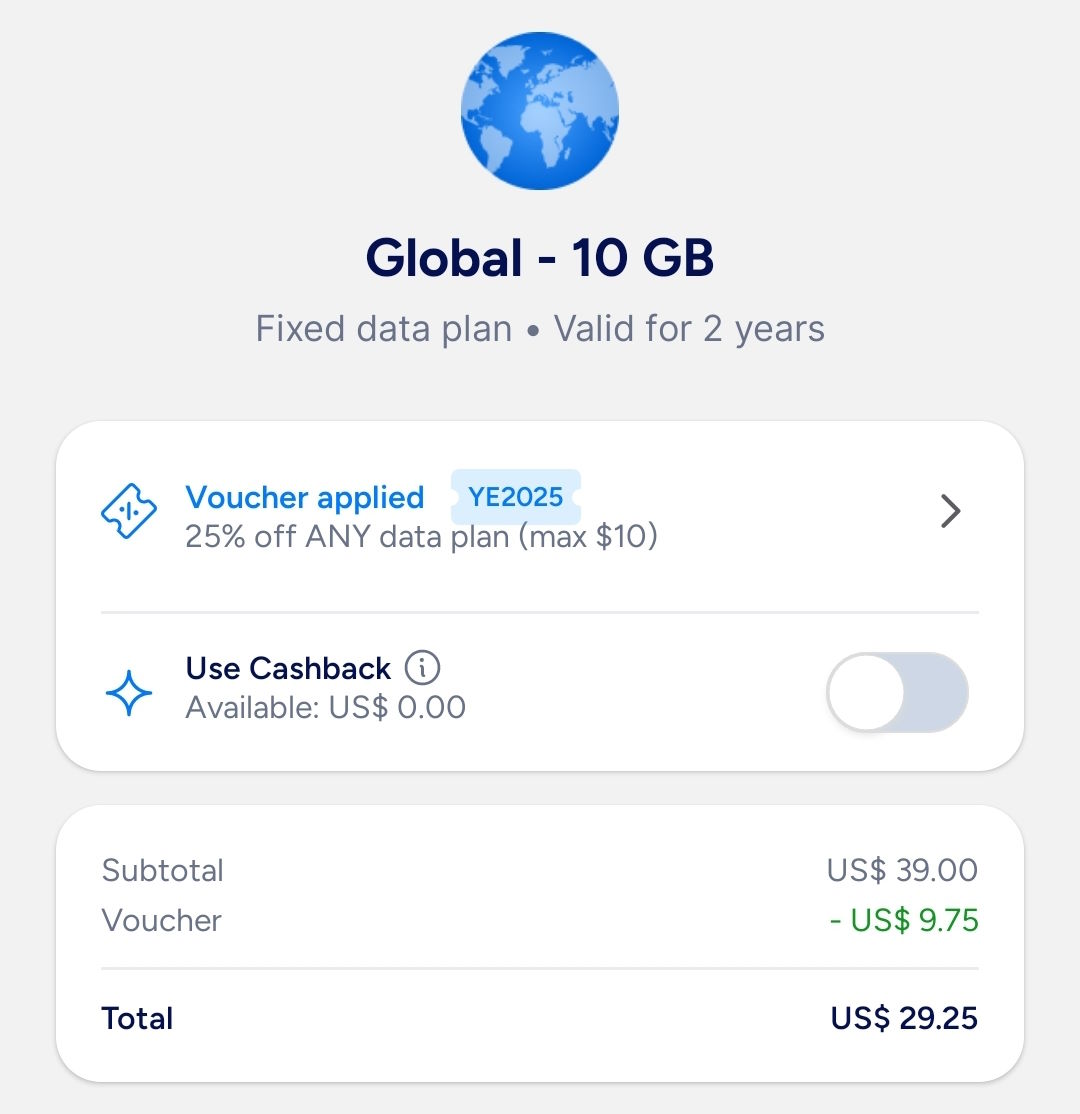1080x1114 pixels.
Task: Click the Cashback sparkle star icon
Action: 130,692
